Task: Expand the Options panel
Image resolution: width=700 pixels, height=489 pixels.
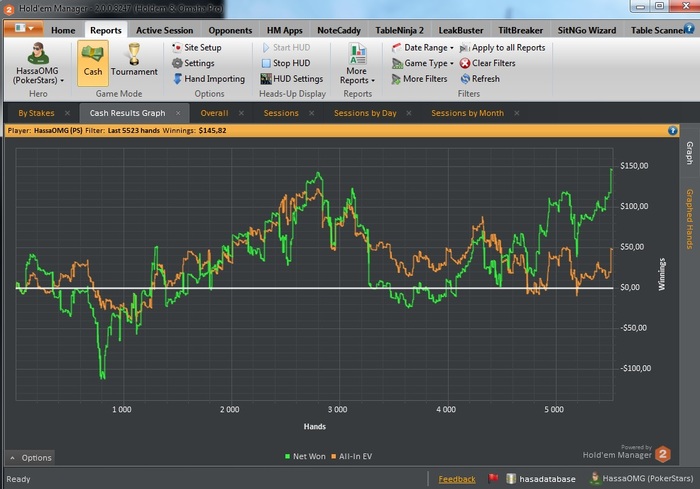Action: point(30,458)
